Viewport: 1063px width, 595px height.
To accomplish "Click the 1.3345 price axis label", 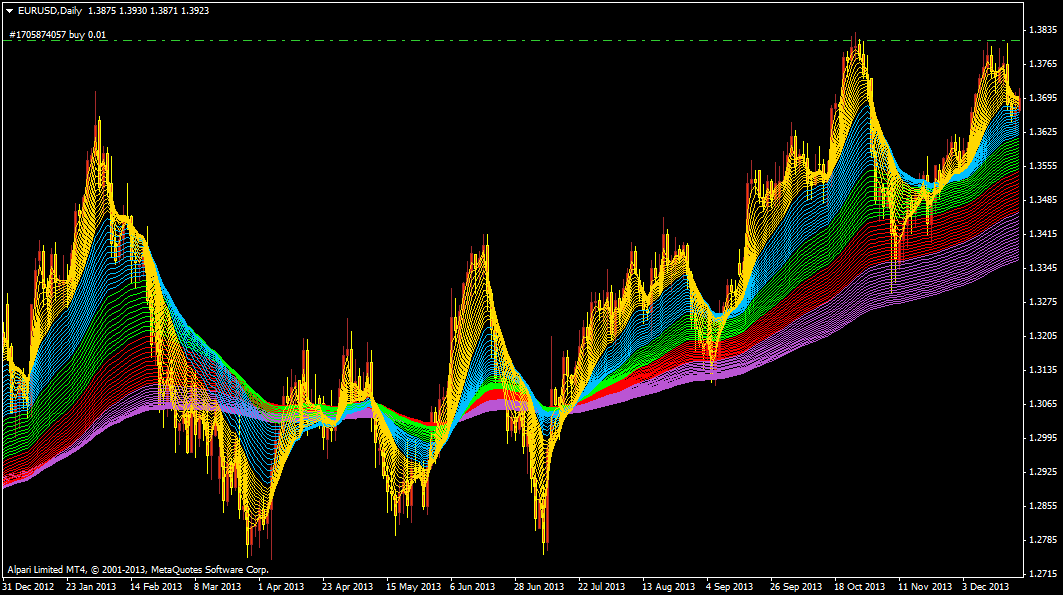I will [x=1043, y=268].
